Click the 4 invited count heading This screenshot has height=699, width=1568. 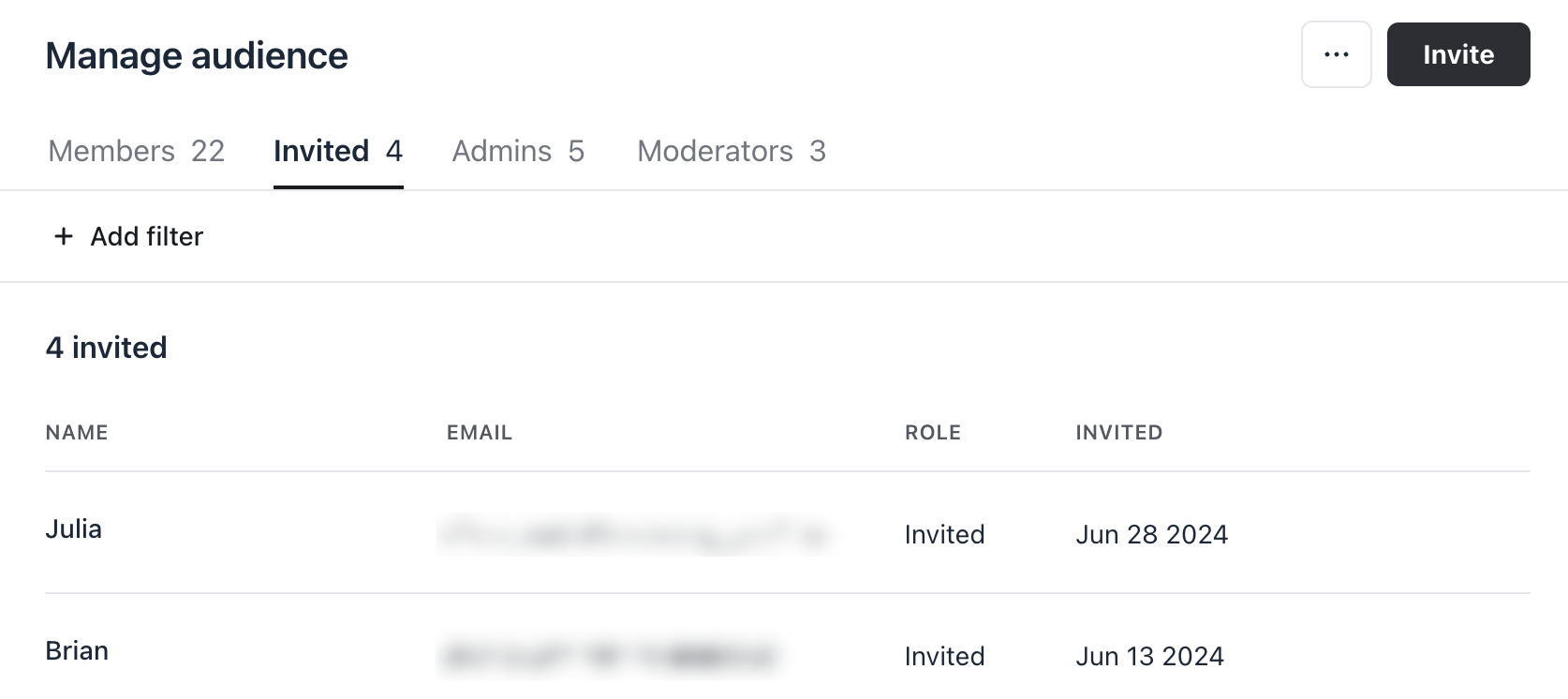(x=106, y=347)
